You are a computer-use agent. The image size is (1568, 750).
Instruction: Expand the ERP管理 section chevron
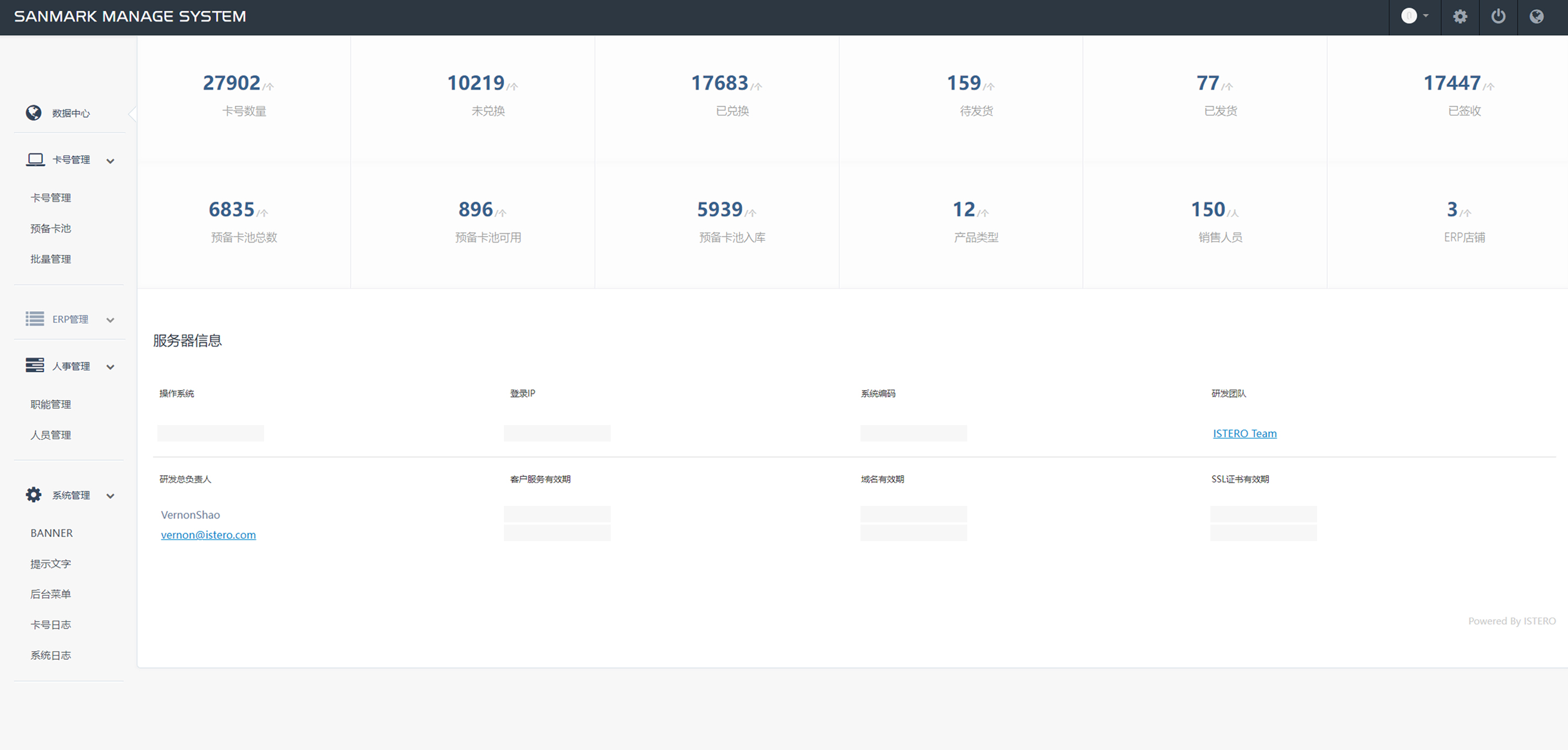[x=110, y=320]
